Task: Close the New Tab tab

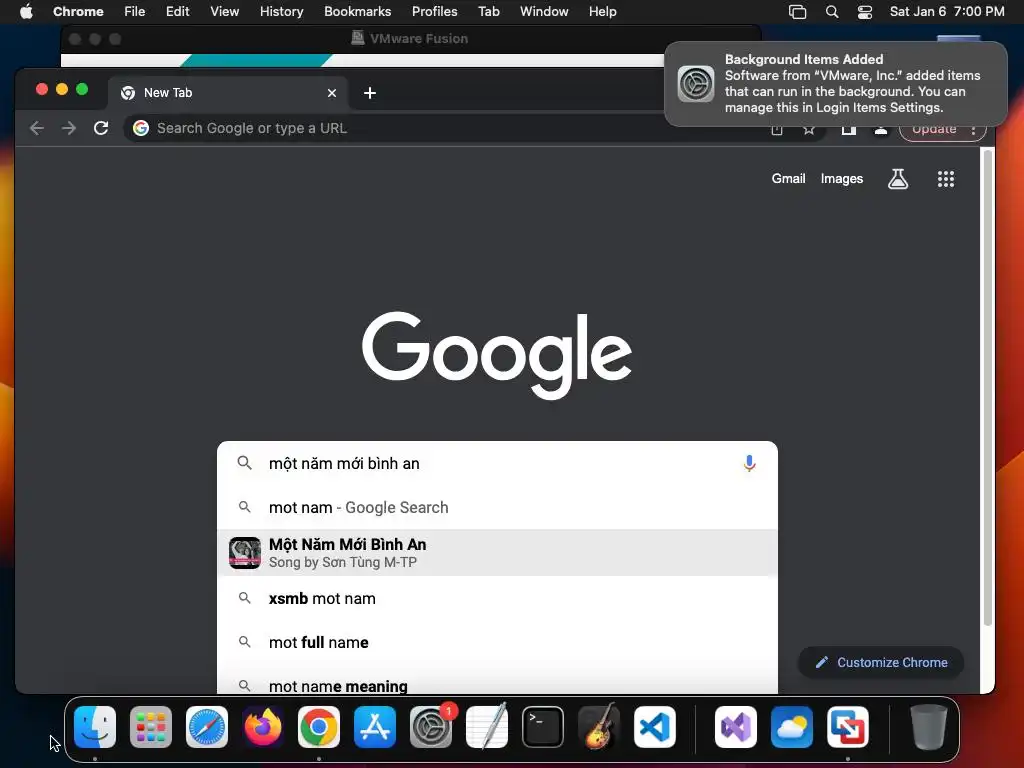Action: point(332,93)
